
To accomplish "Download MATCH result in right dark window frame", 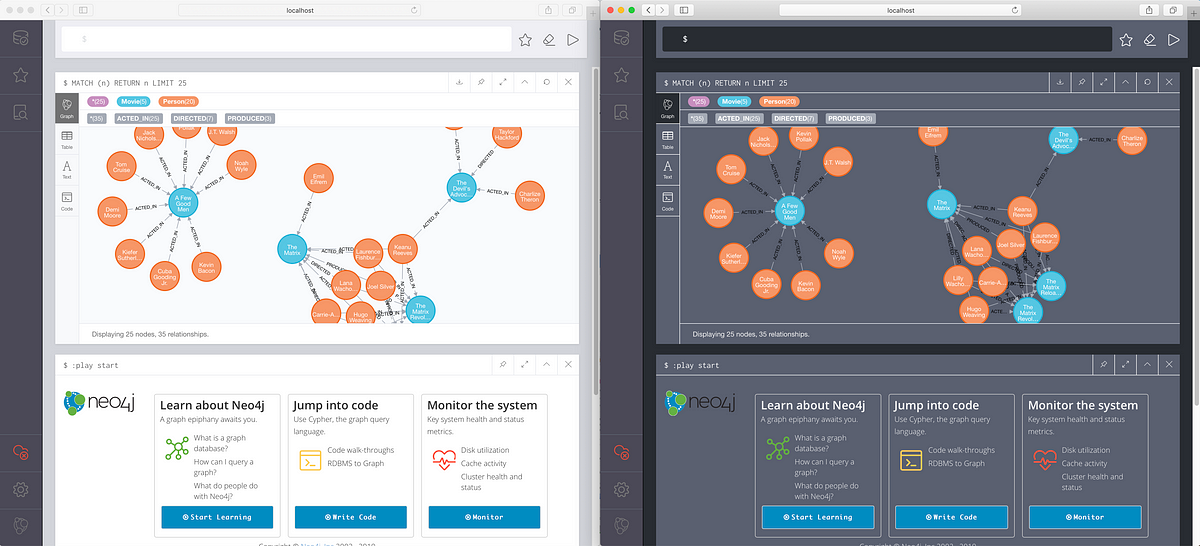I will (1058, 82).
